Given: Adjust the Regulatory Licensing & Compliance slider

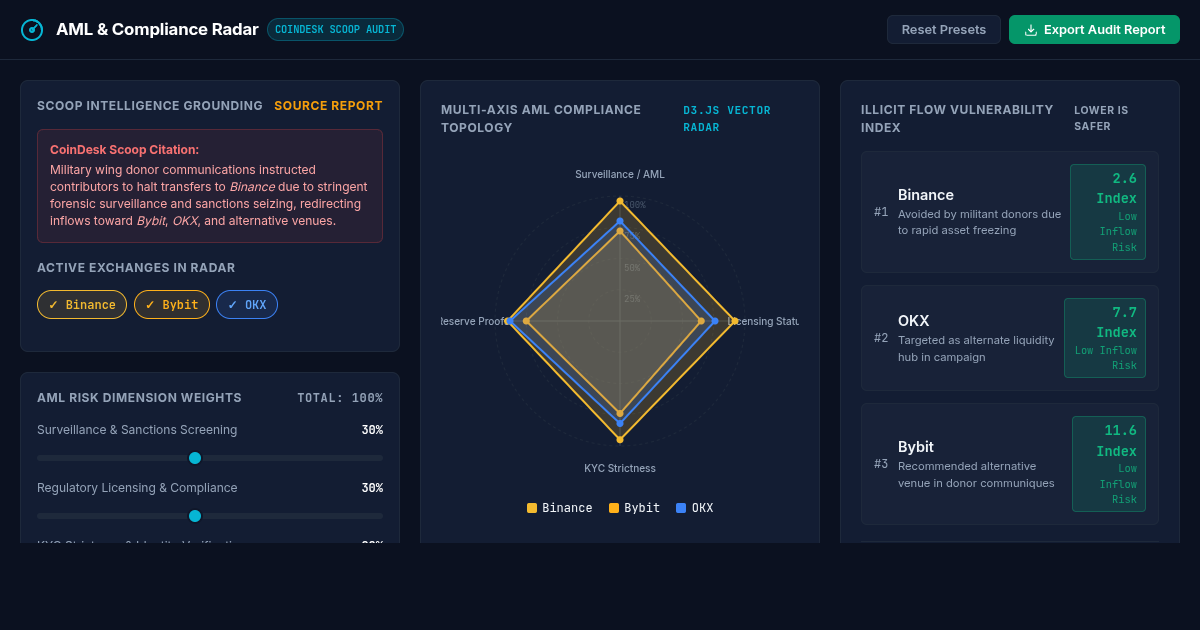Looking at the screenshot, I should click(210, 516).
